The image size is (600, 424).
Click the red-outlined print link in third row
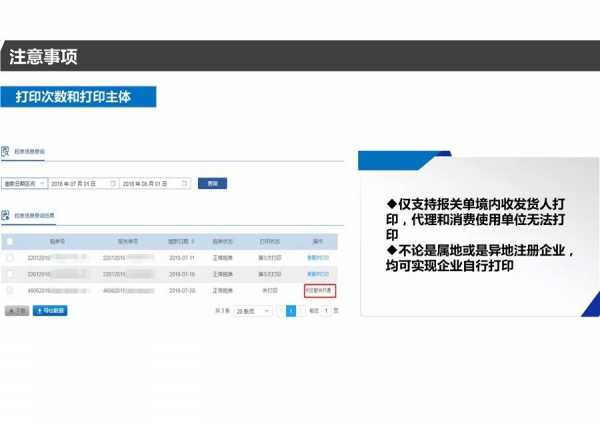318,290
